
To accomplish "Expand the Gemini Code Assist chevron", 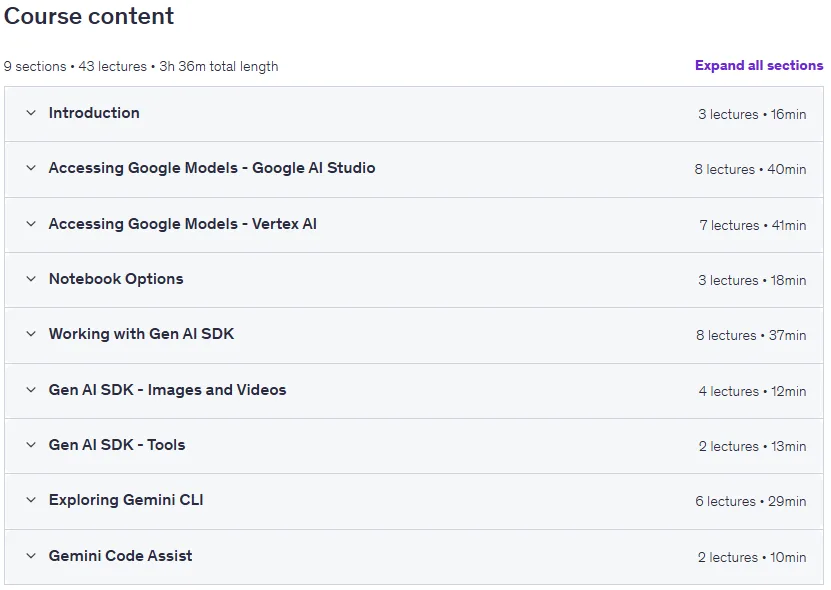I will tap(31, 556).
